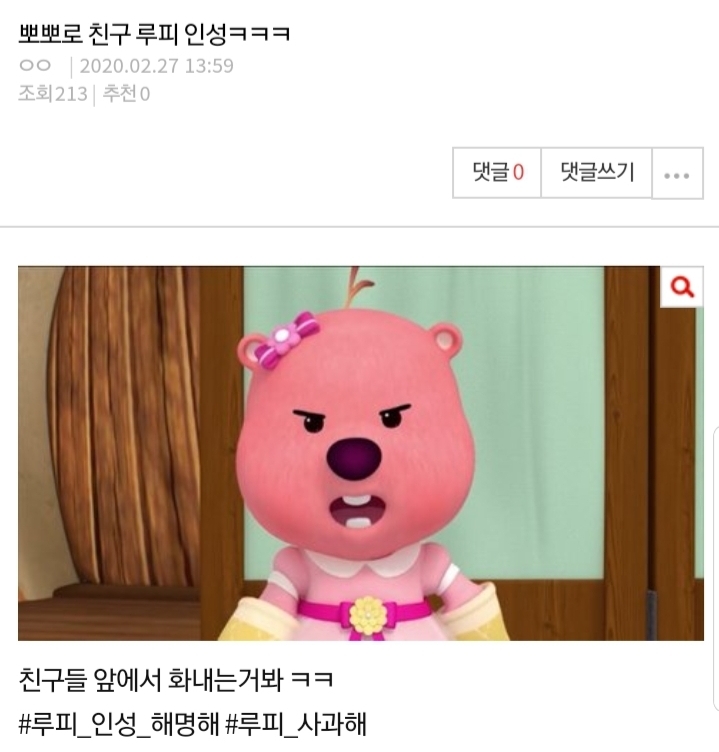Image resolution: width=719 pixels, height=752 pixels.
Task: Tap the 댓글쓰기 write comment button
Action: click(597, 173)
